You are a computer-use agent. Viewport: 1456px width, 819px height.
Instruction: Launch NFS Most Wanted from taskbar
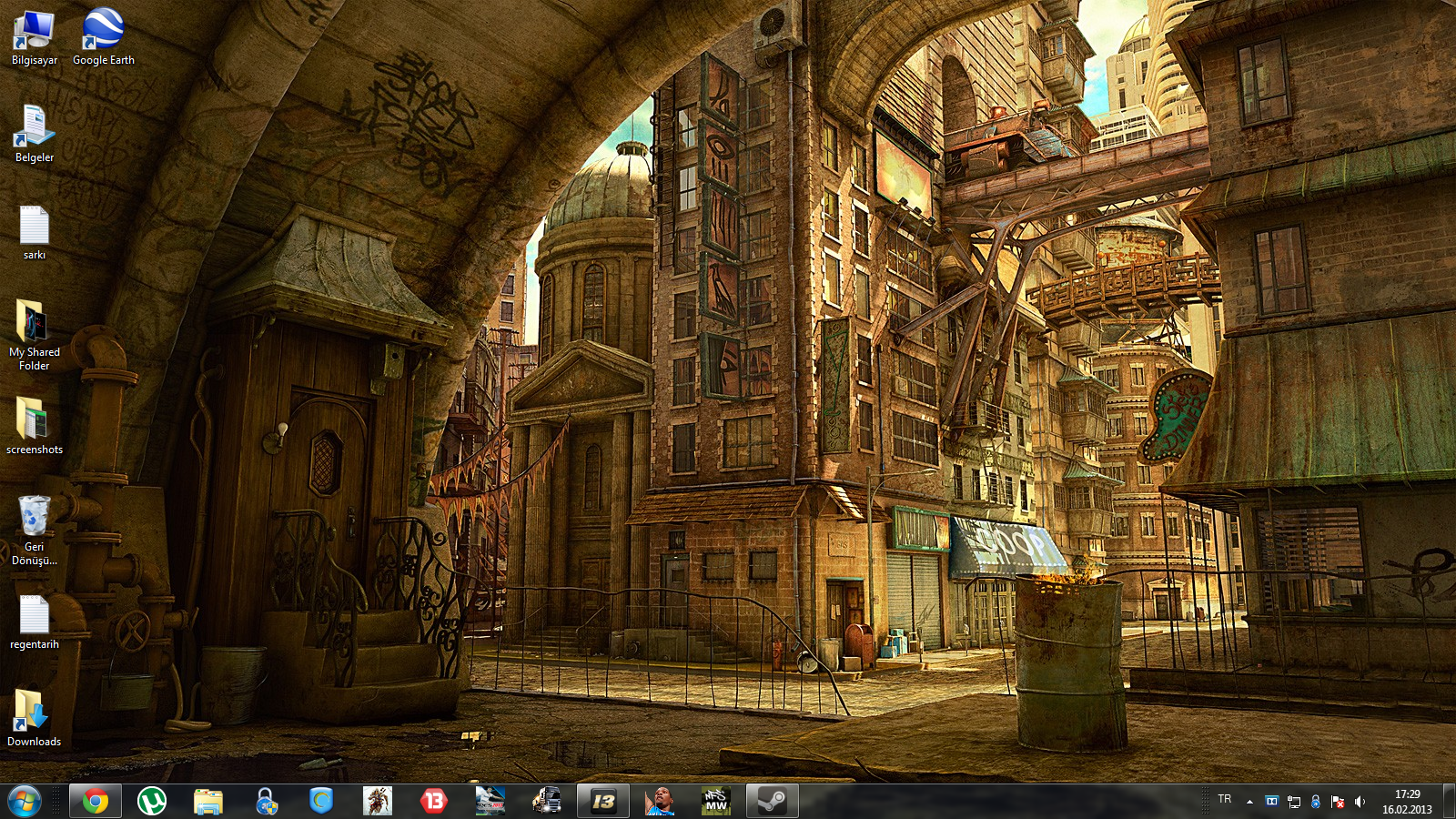point(716,802)
